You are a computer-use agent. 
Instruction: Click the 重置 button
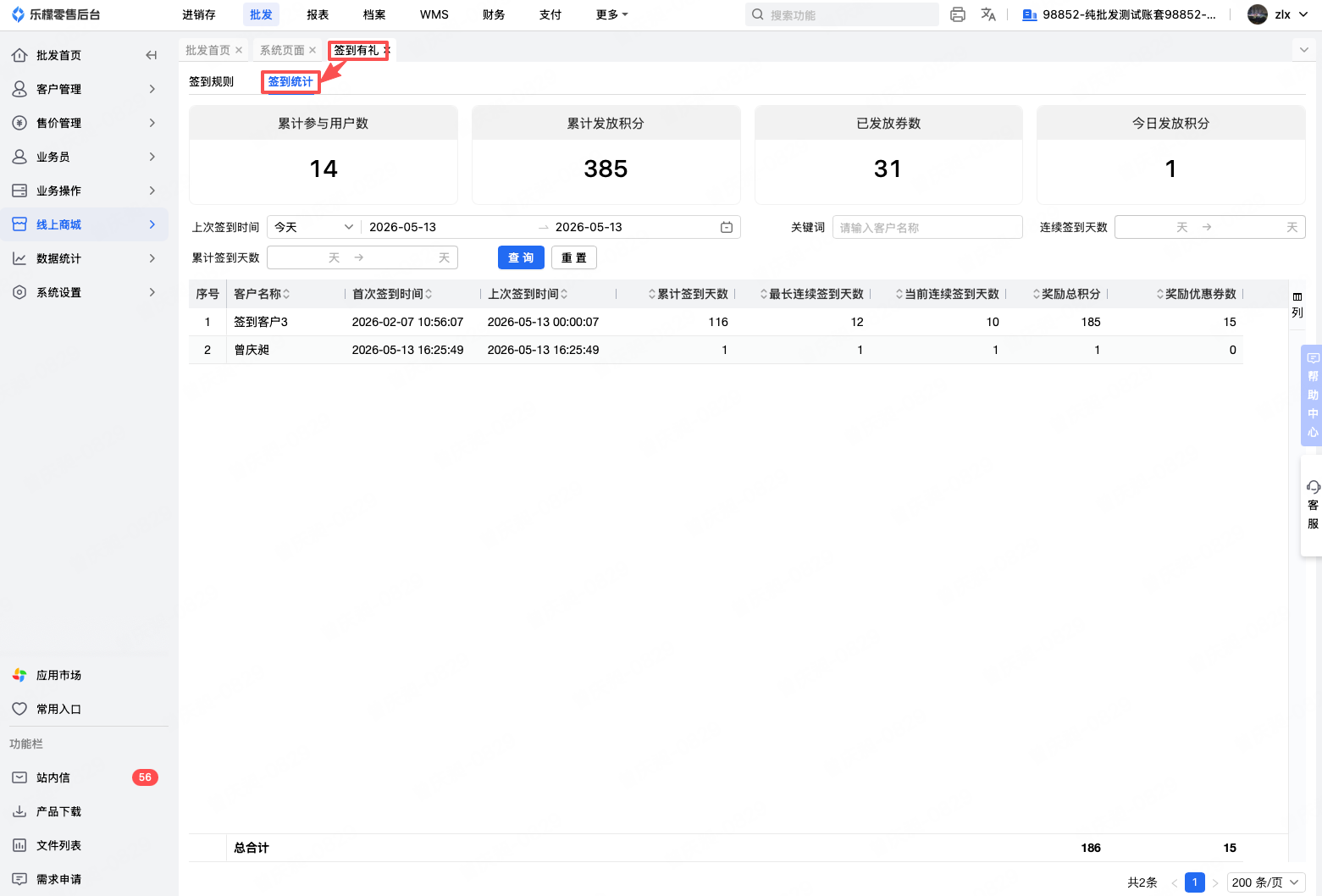point(574,257)
